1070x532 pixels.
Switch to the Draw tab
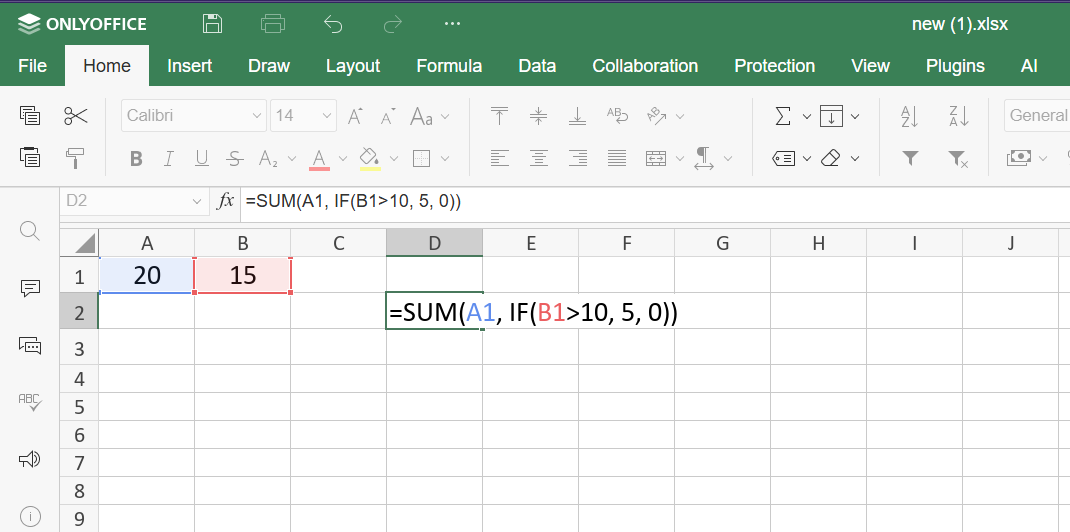click(269, 65)
